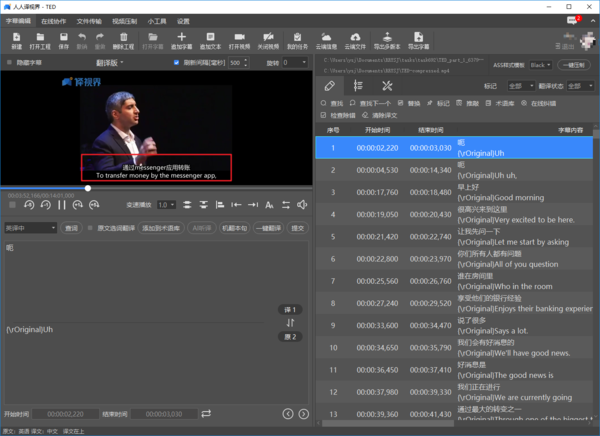Viewport: 600px width, 436px height.
Task: Click the 新建 (New) toolbar icon
Action: tap(16, 38)
